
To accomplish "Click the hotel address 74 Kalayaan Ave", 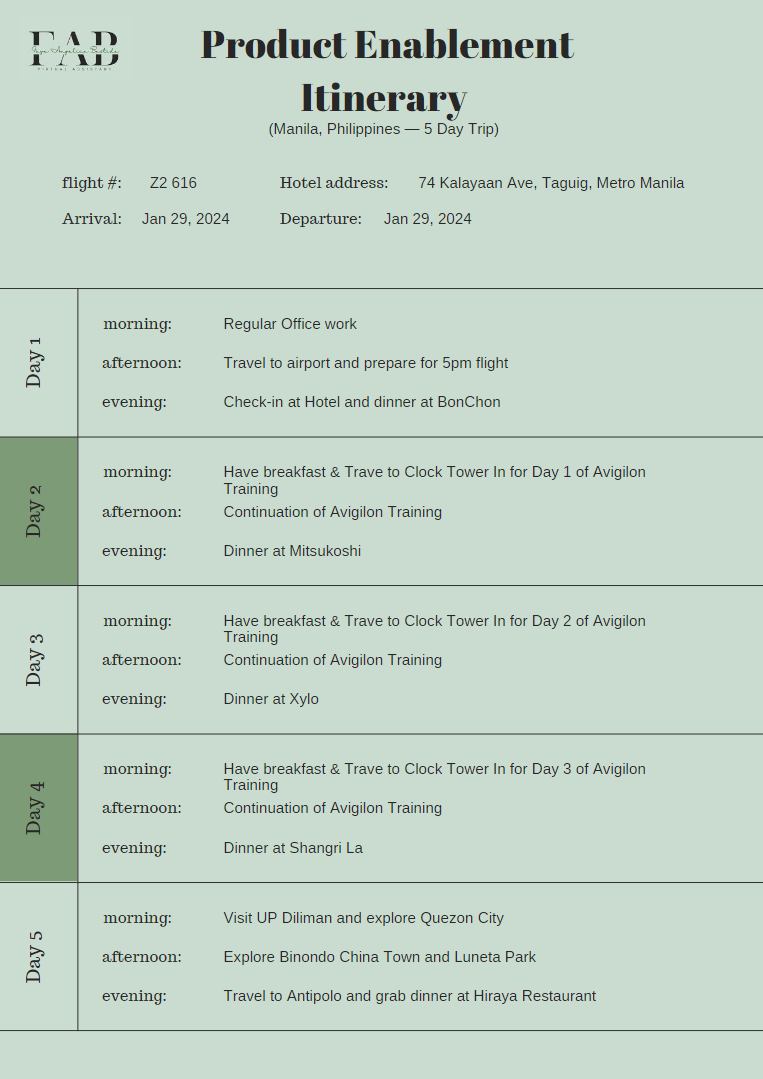I will coord(551,183).
